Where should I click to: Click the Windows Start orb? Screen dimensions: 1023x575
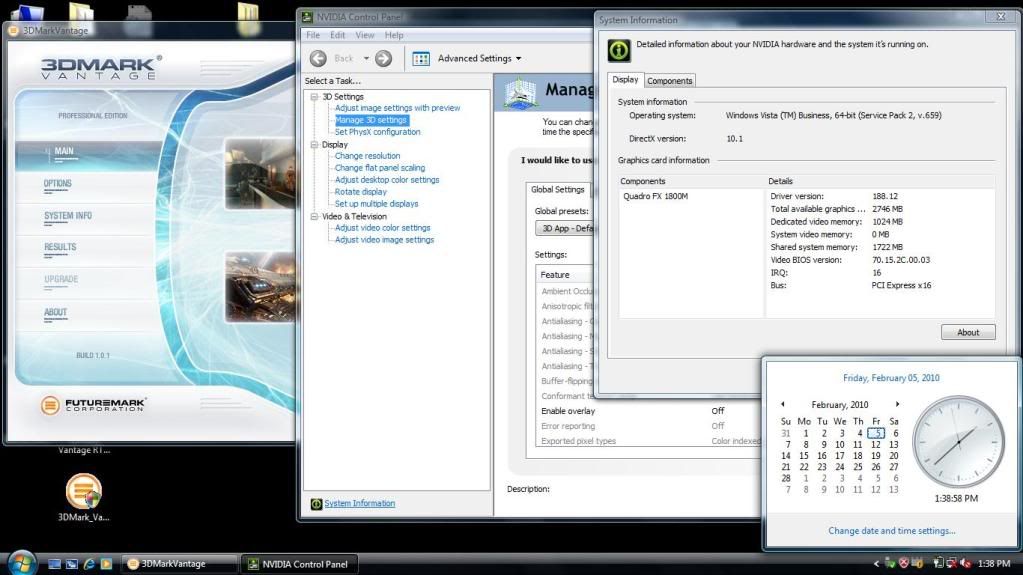click(x=22, y=563)
